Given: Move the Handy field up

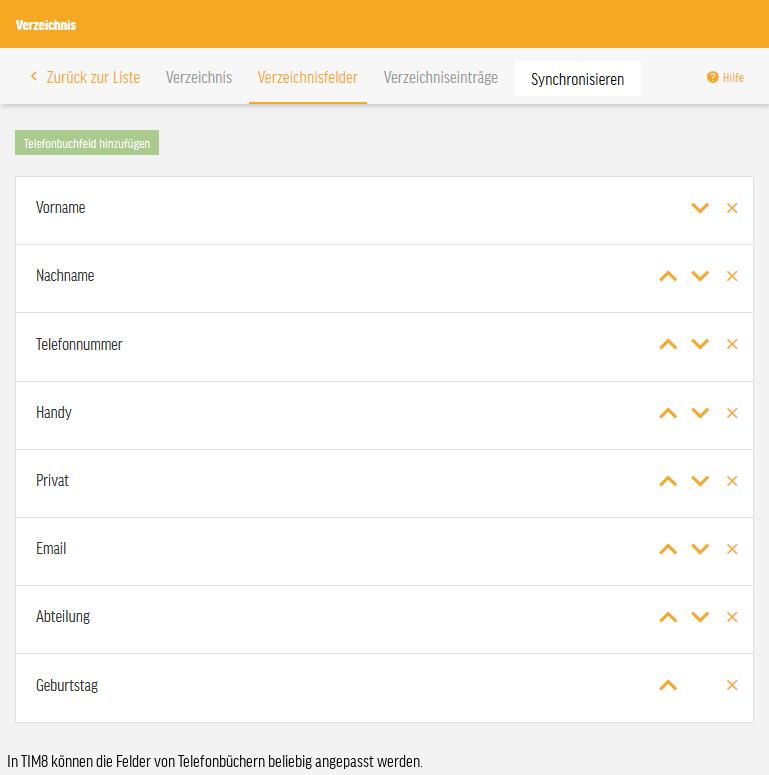Looking at the screenshot, I should 668,413.
